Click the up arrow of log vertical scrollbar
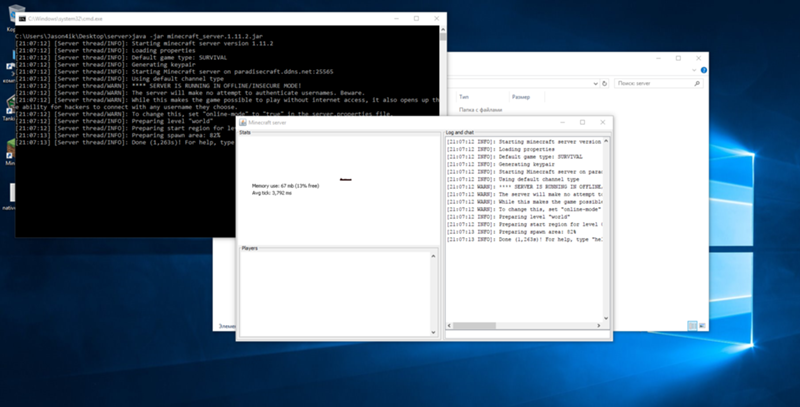 pyautogui.click(x=606, y=141)
